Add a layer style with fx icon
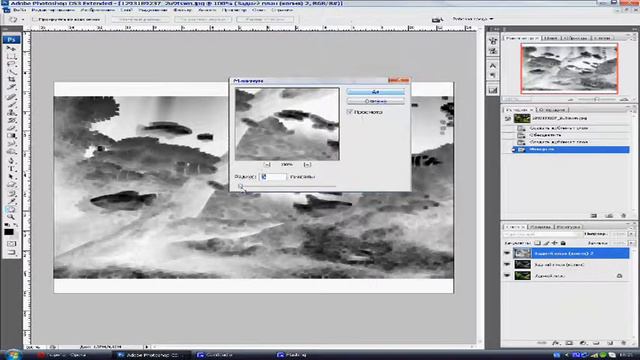Screen dimensions: 640x360 click(x=556, y=343)
